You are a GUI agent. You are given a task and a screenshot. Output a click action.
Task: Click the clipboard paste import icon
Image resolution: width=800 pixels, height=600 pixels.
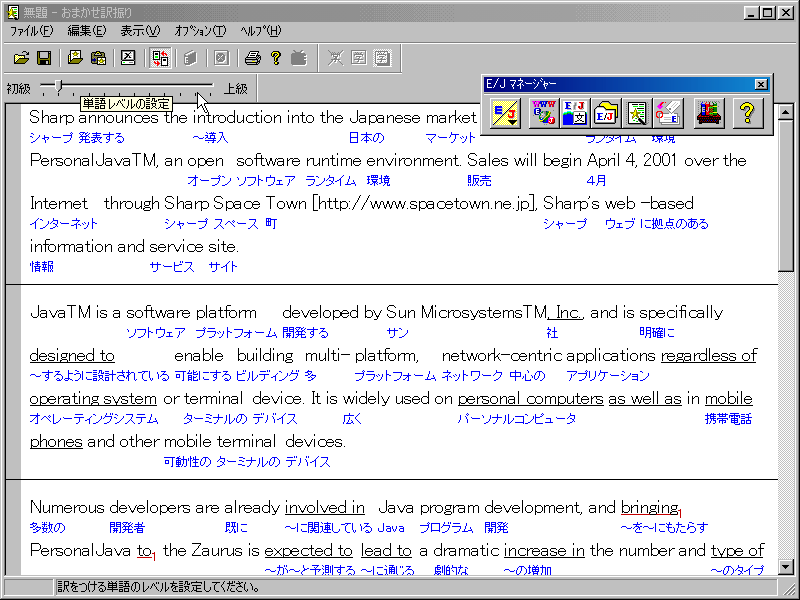click(x=98, y=58)
